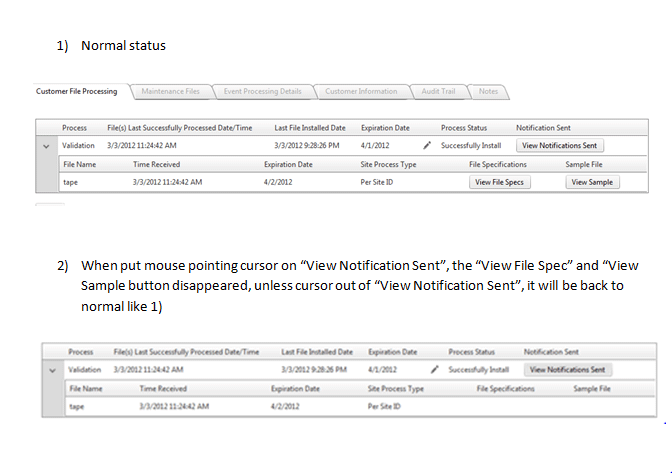Open the Notes tab
This screenshot has width=672, height=473.
[x=488, y=91]
